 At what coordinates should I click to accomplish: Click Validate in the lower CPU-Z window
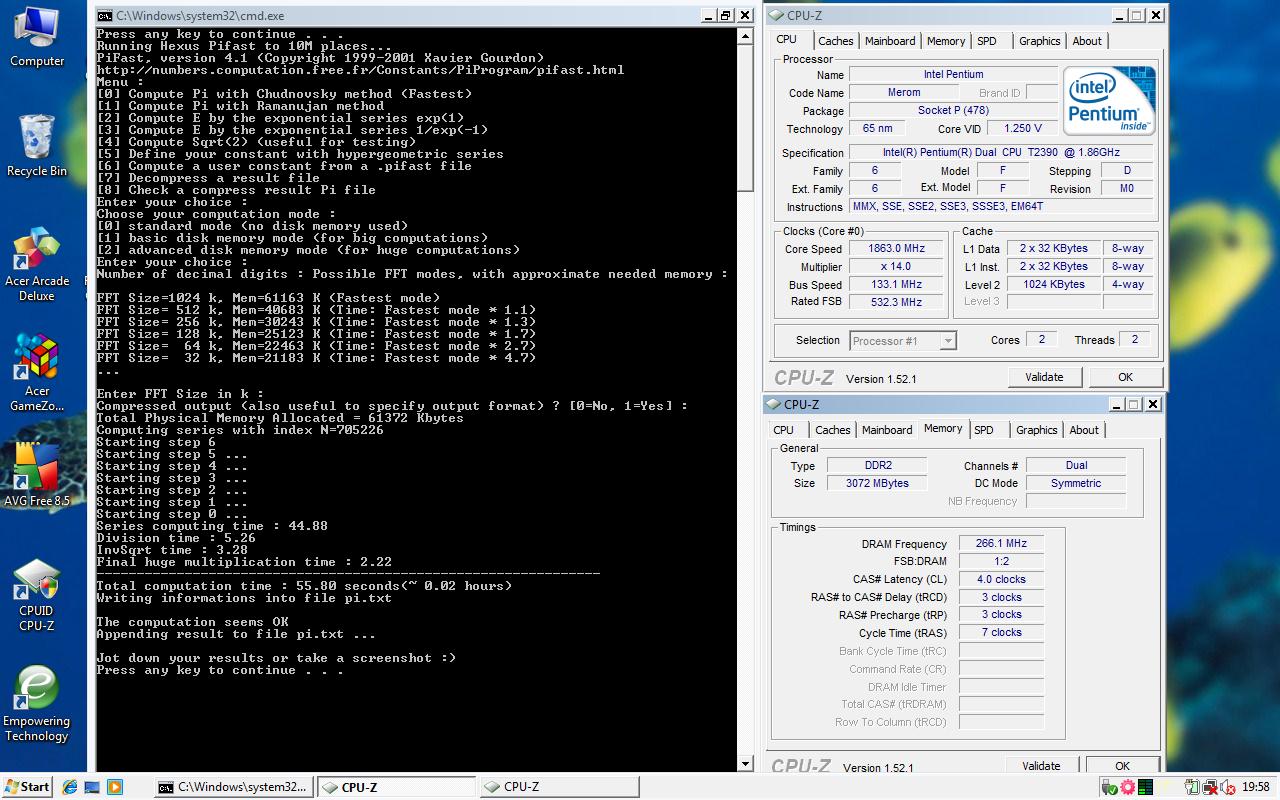click(x=1041, y=766)
